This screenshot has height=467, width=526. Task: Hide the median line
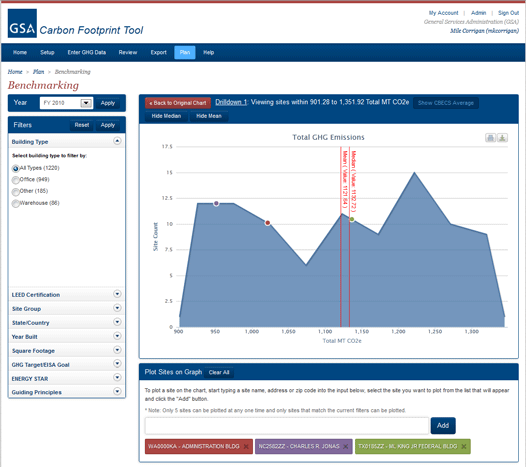tap(166, 116)
